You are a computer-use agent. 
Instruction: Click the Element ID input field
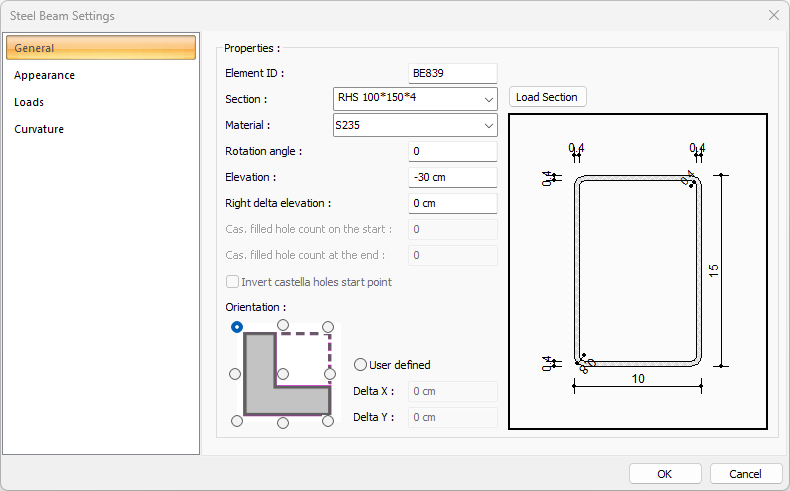453,73
